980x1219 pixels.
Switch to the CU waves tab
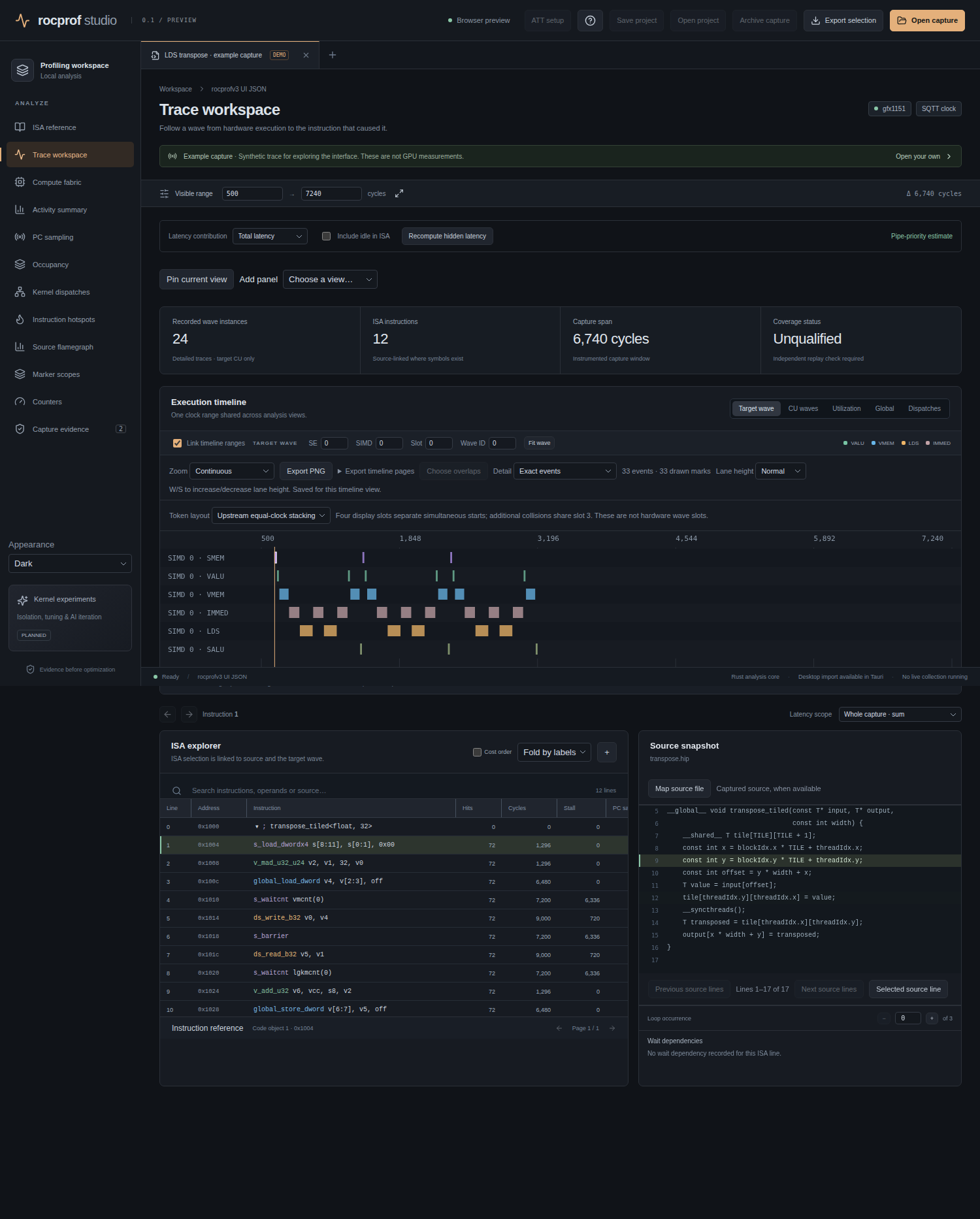[803, 409]
